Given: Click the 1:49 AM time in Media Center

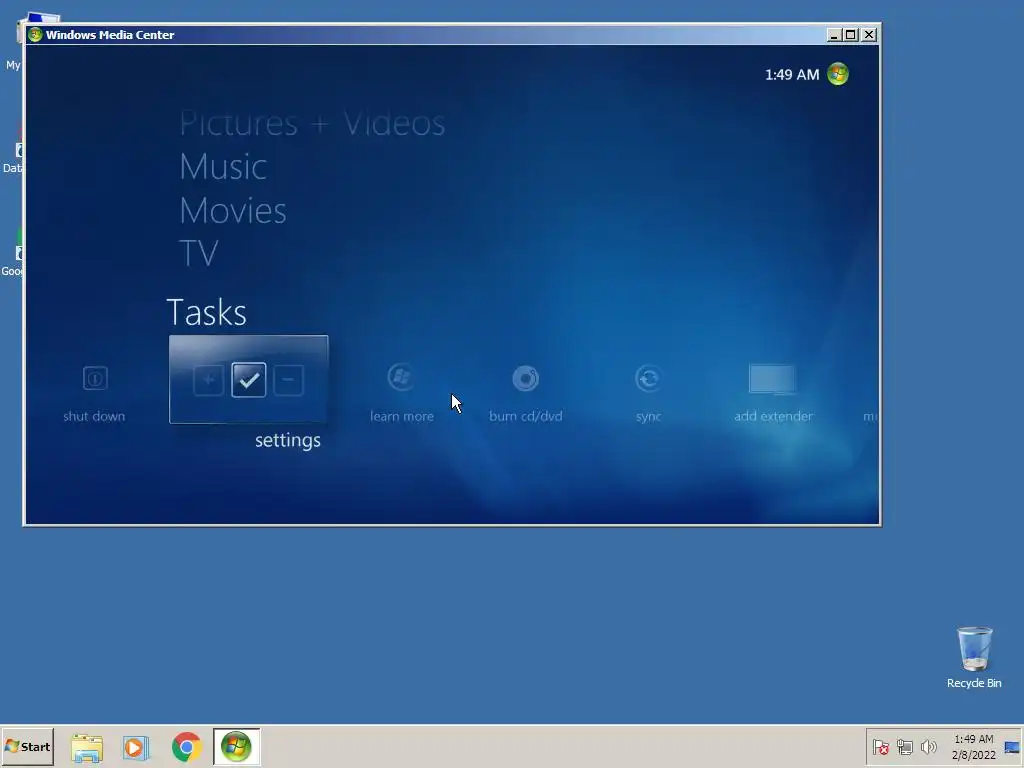Looking at the screenshot, I should click(x=792, y=74).
